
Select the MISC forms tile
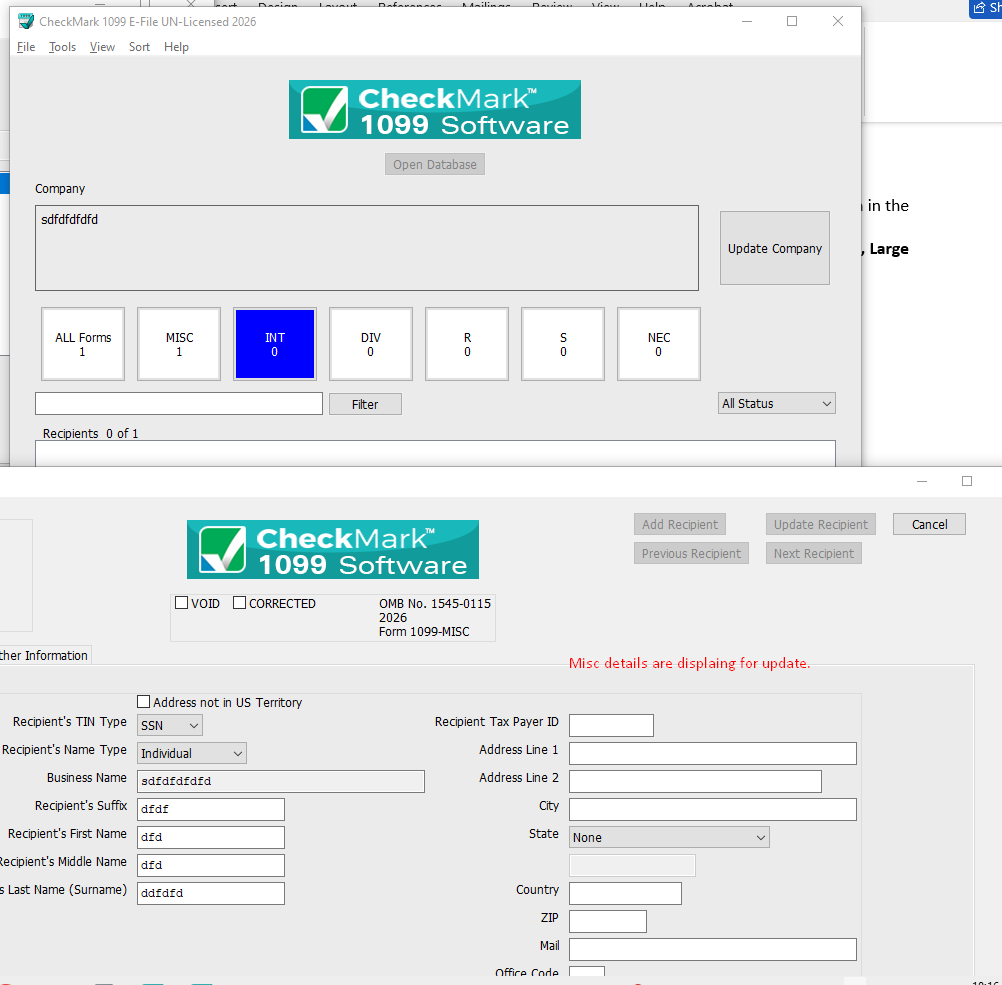[x=179, y=344]
